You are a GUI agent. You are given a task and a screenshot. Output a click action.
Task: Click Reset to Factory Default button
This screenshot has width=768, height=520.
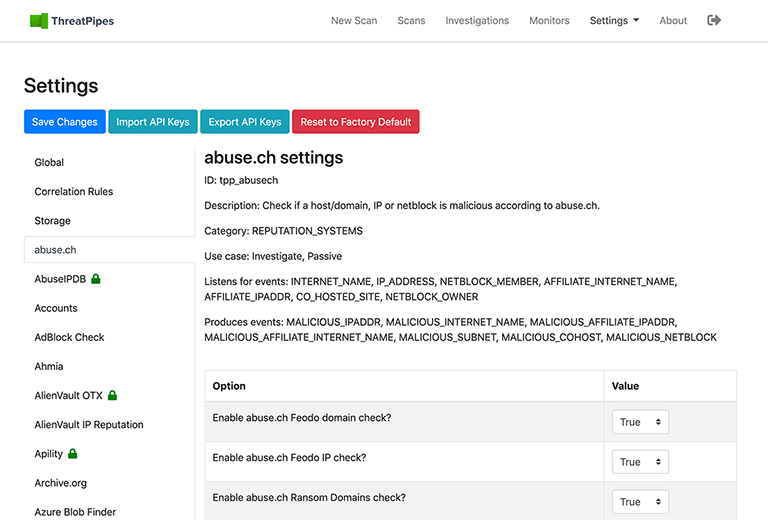click(x=356, y=122)
